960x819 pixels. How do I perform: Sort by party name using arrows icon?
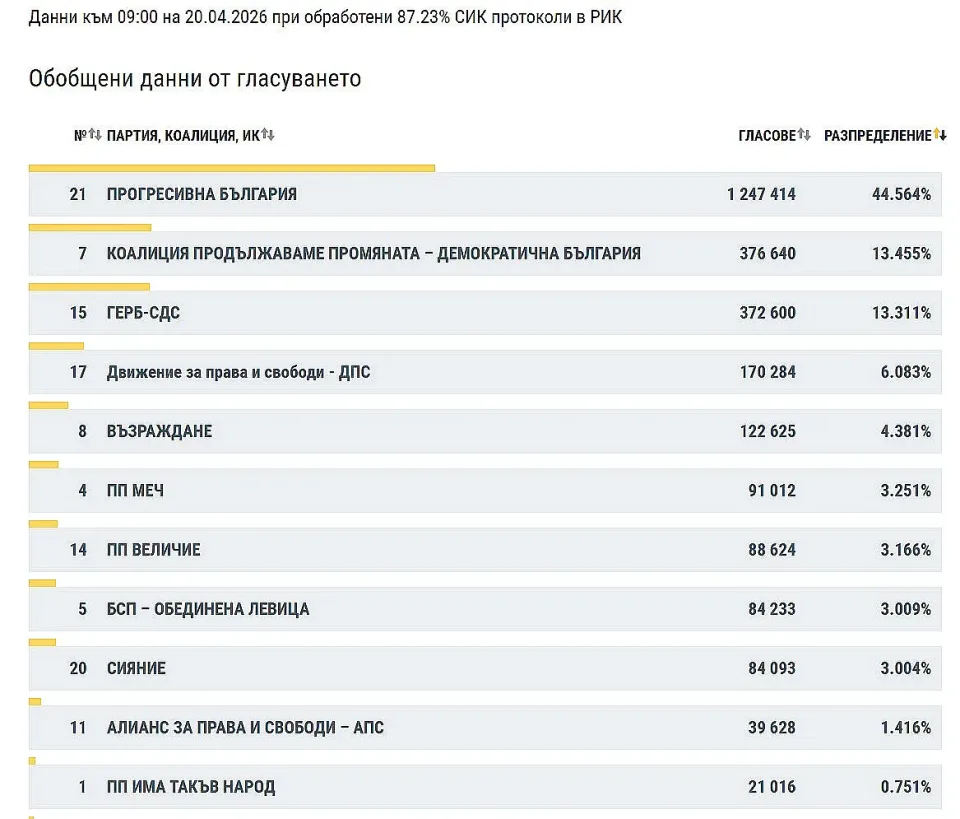point(268,135)
